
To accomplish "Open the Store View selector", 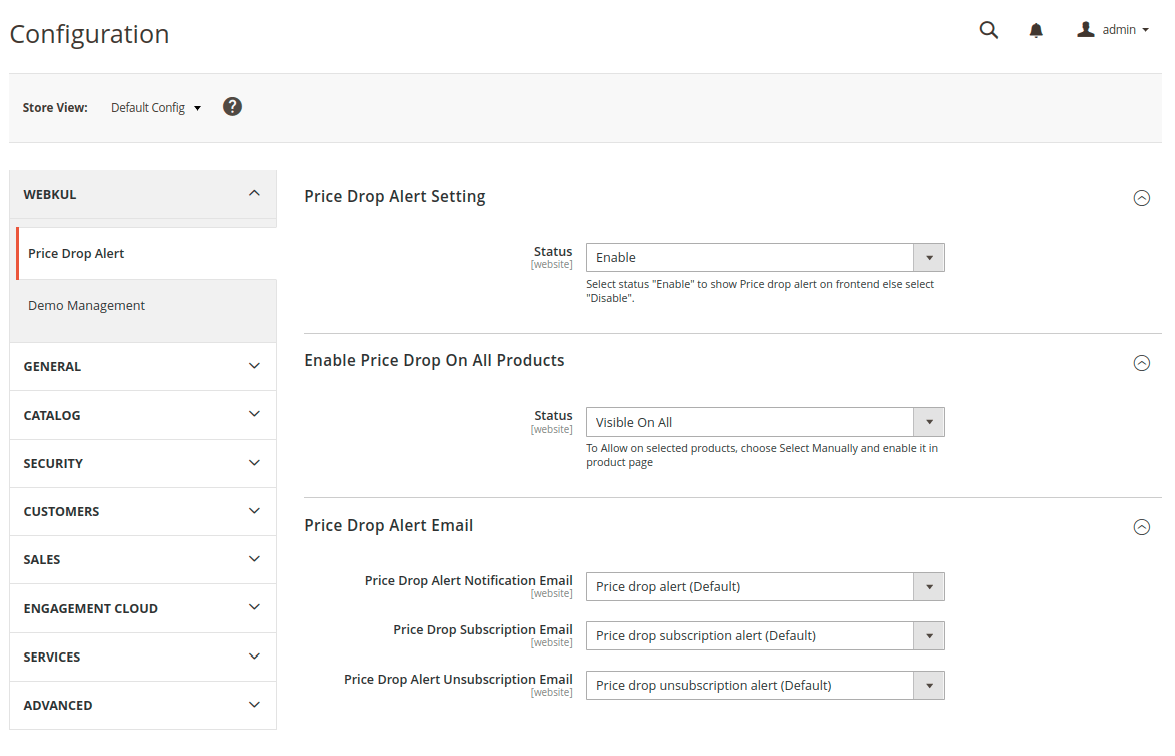I will point(155,107).
